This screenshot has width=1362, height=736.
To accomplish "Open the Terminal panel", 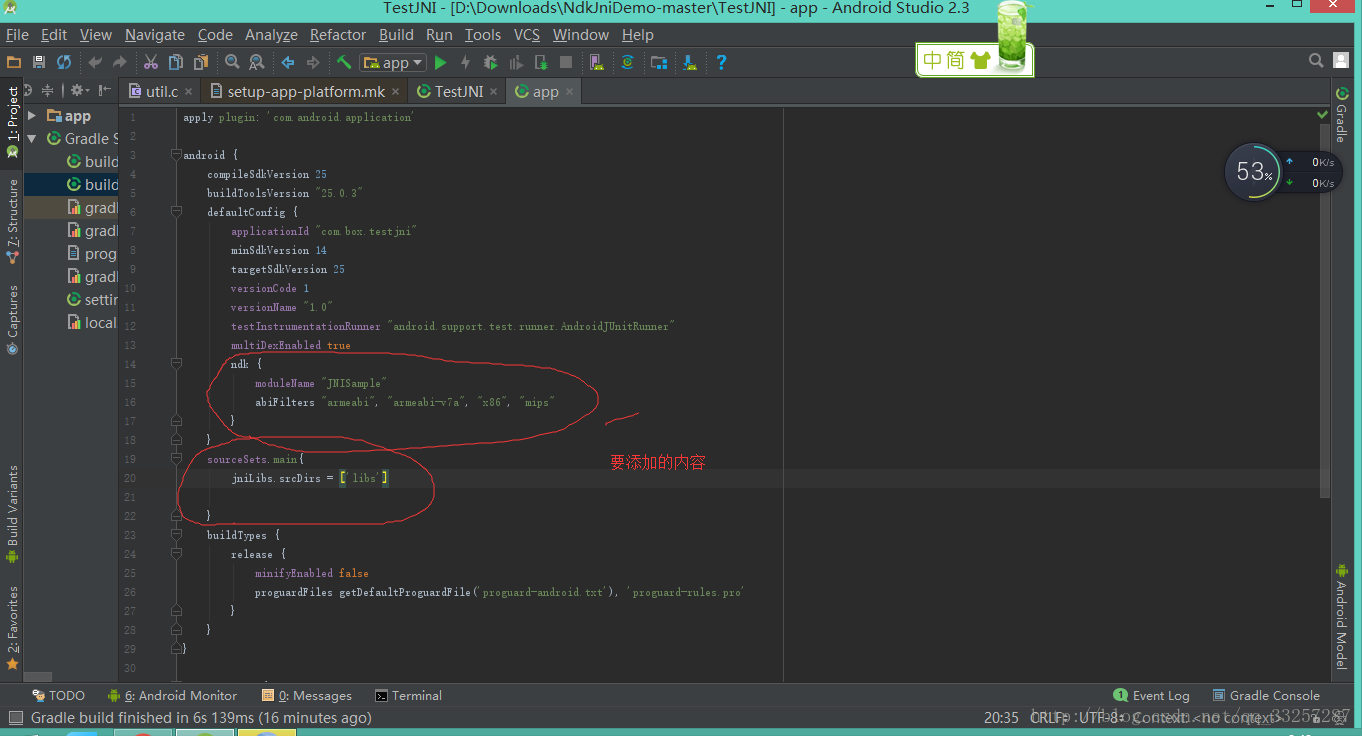I will [x=408, y=695].
